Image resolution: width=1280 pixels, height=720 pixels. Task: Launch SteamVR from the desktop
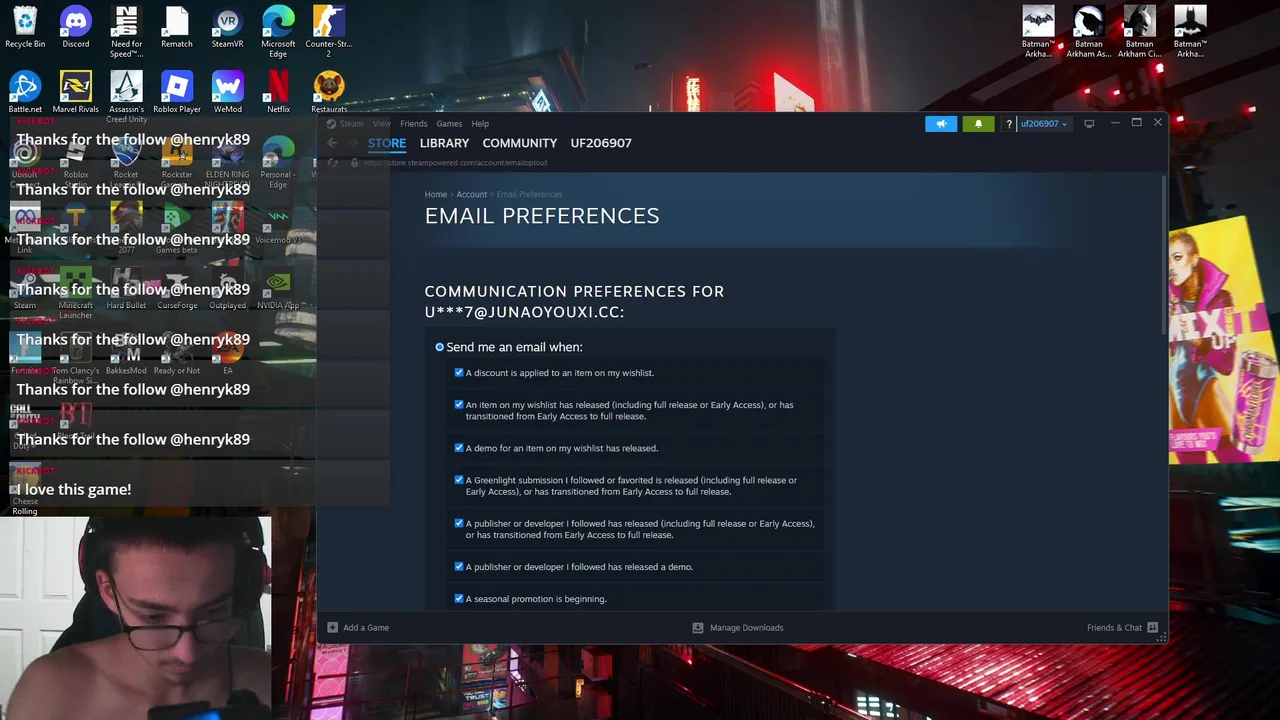(x=228, y=27)
